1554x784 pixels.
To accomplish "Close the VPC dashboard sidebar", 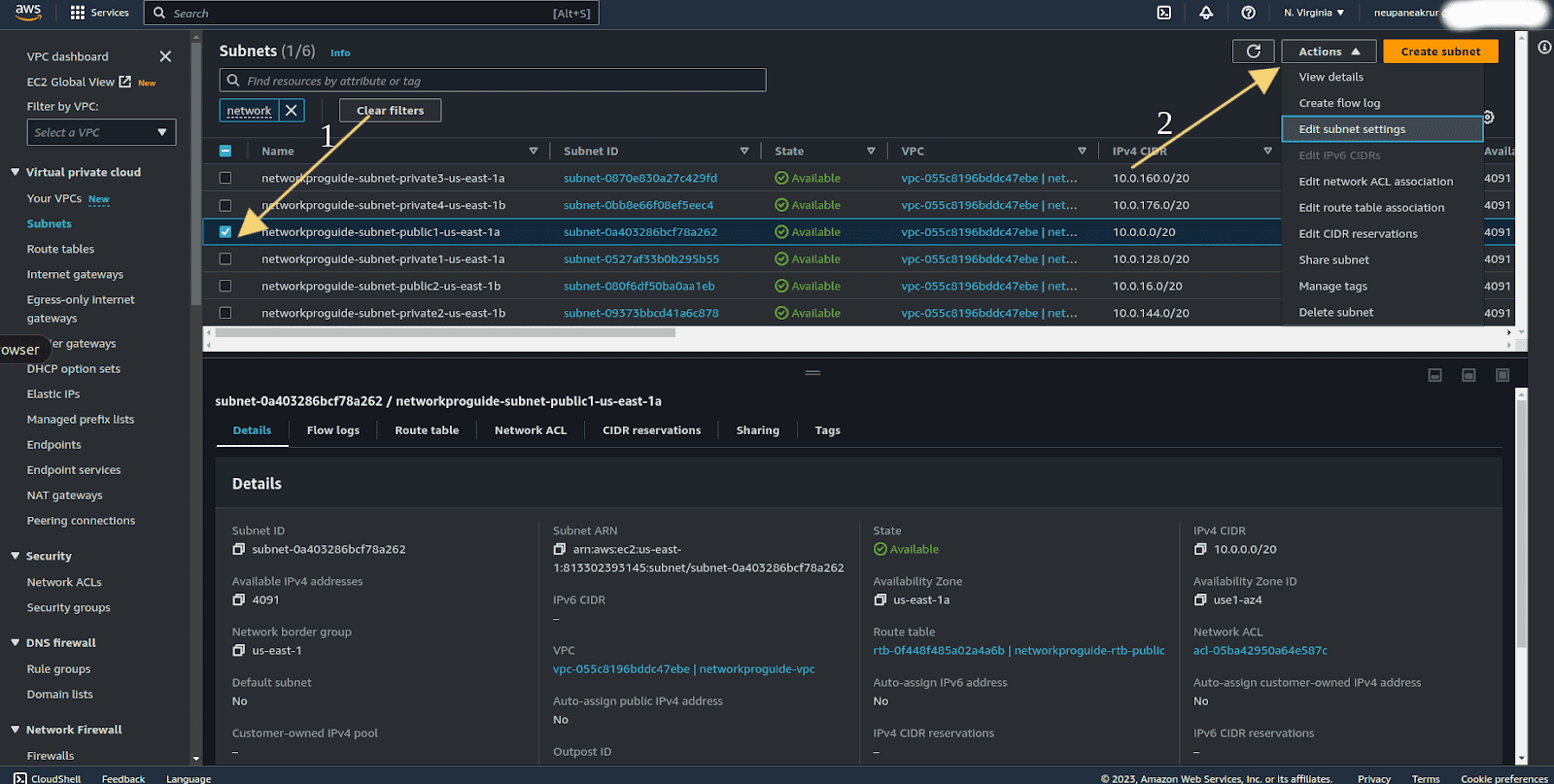I will pos(165,56).
